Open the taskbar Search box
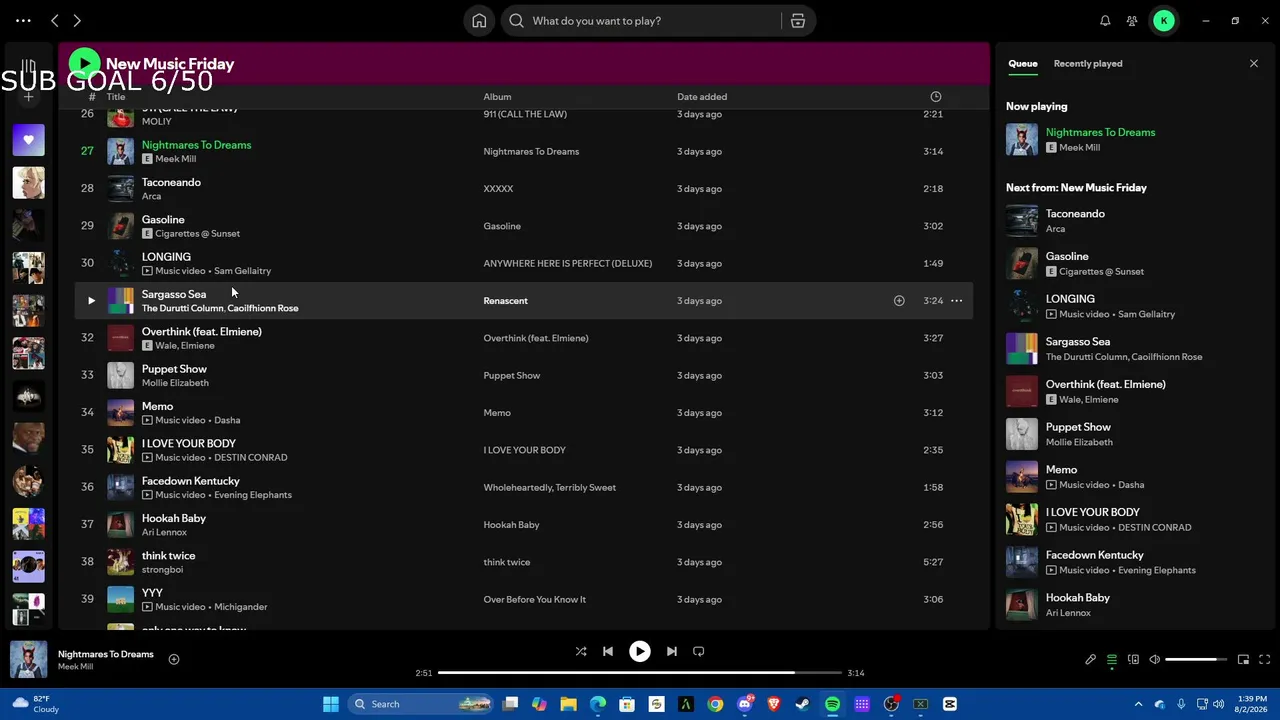Image resolution: width=1280 pixels, height=720 pixels. (x=420, y=704)
